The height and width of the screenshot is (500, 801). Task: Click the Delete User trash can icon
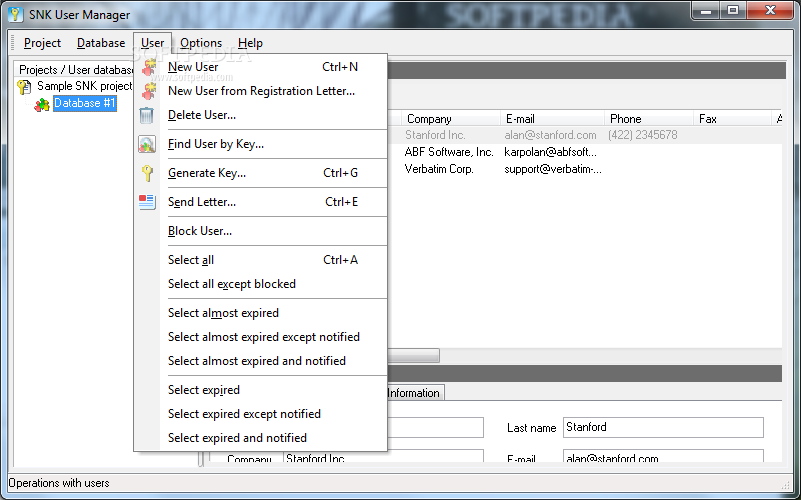tap(147, 115)
